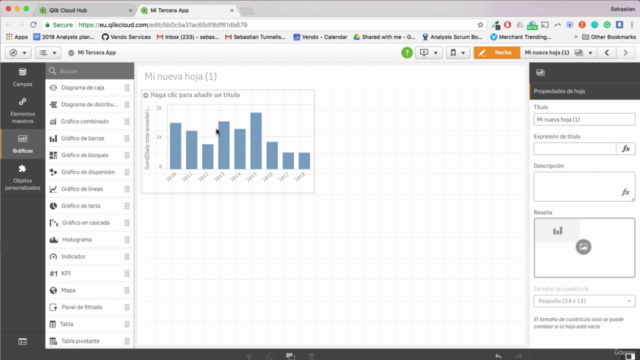Select Gráfico de tarta item
This screenshot has height=360, width=640.
pyautogui.click(x=89, y=206)
